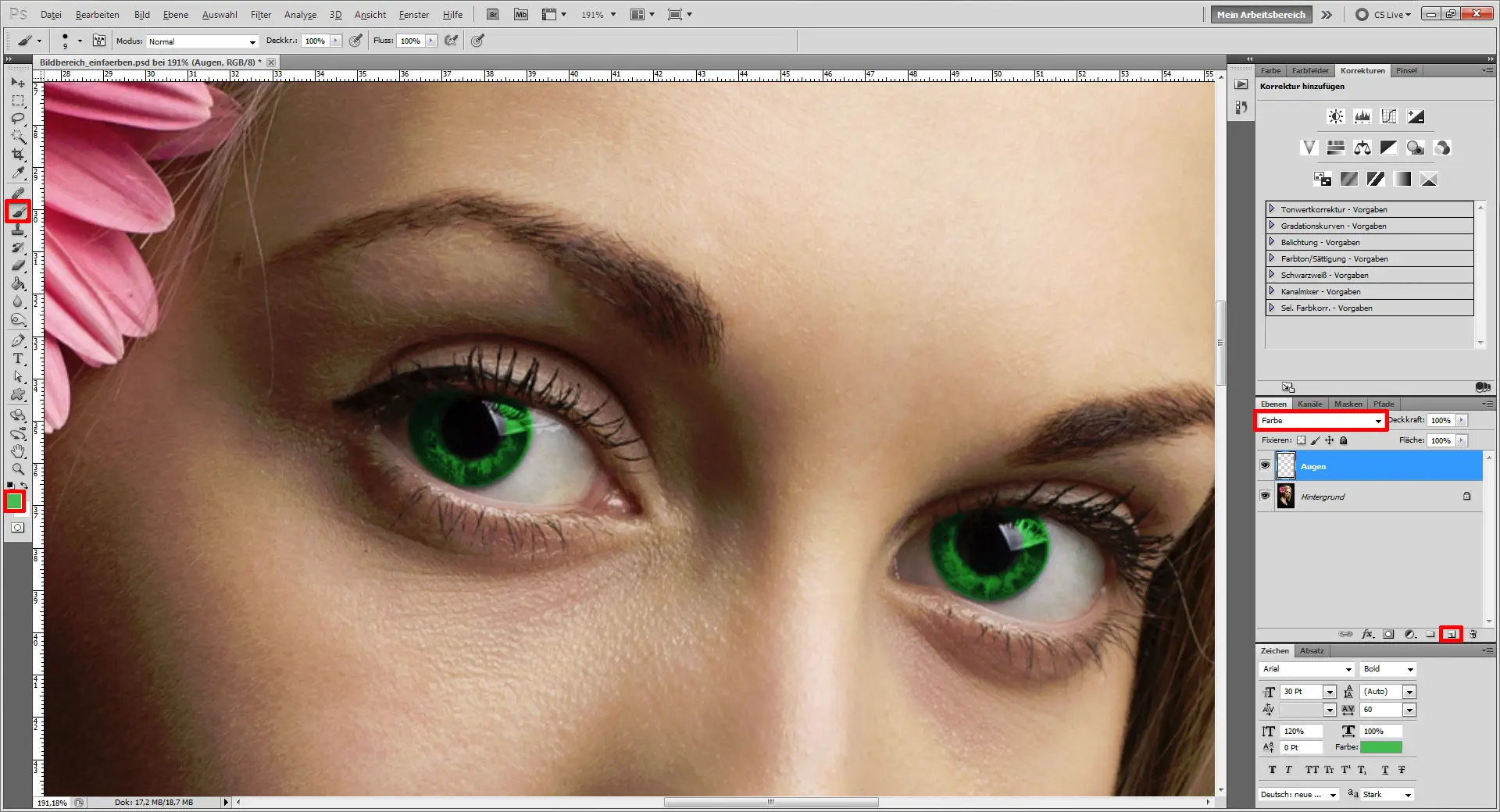Add a layer mask to the Augen layer
This screenshot has height=812, width=1500.
1388,634
